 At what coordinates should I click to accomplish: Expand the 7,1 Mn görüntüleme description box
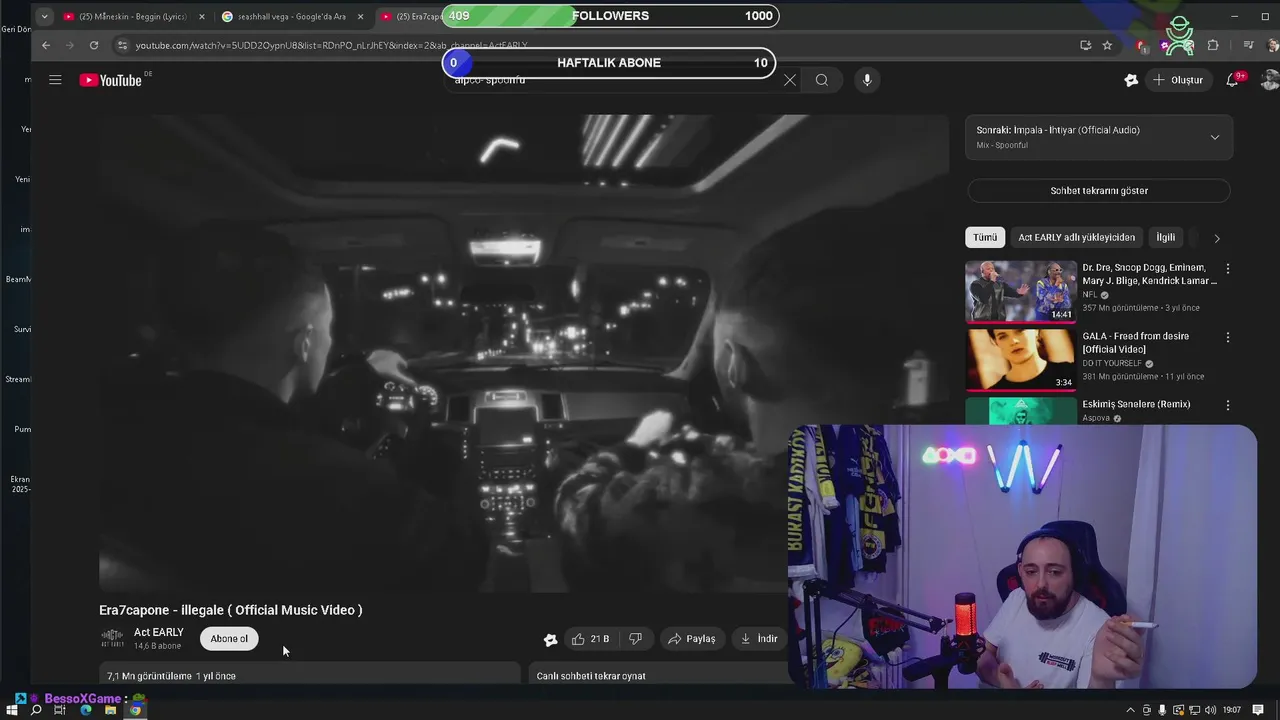pyautogui.click(x=310, y=675)
